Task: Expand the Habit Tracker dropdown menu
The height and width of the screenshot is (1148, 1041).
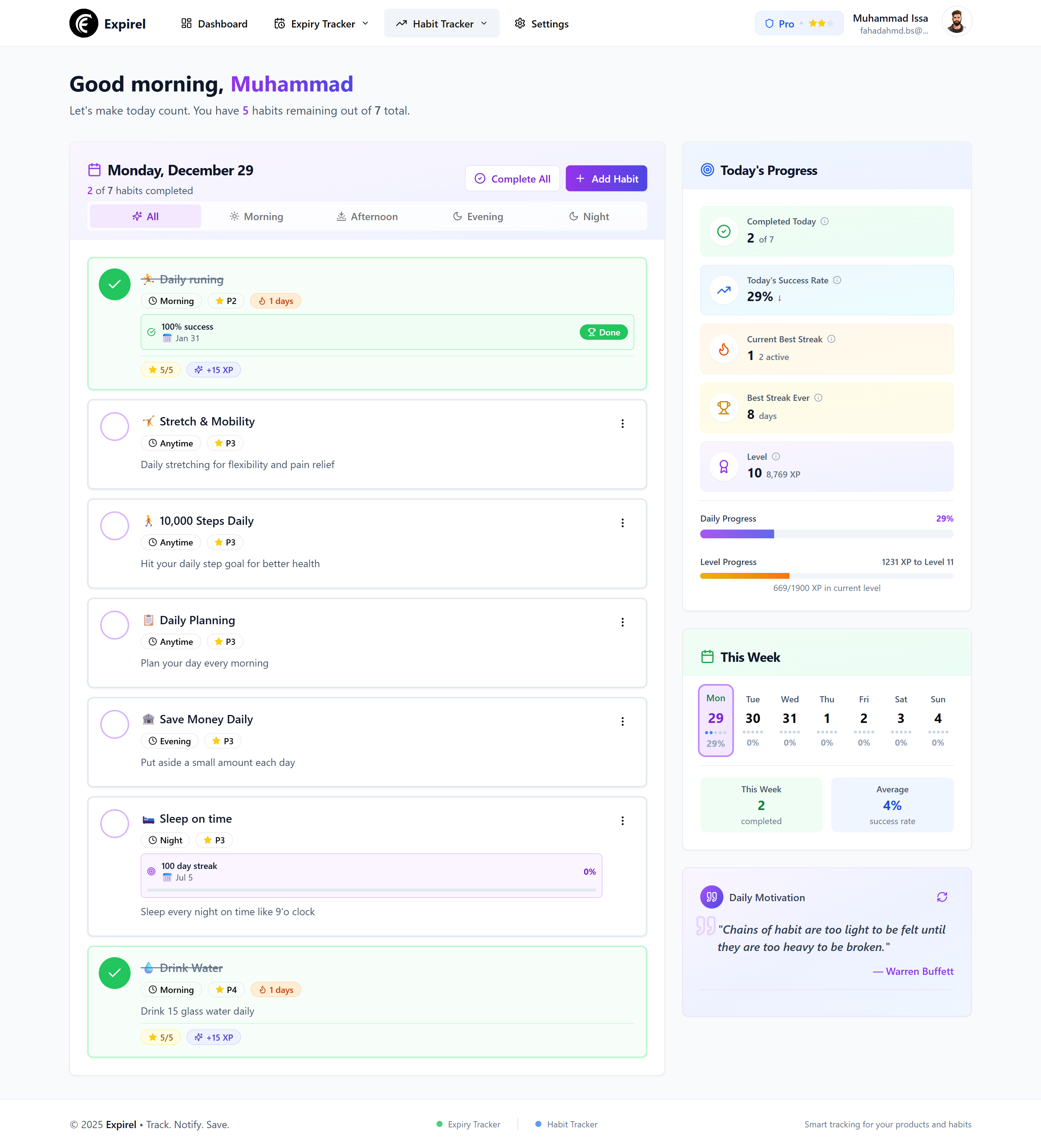Action: coord(442,23)
